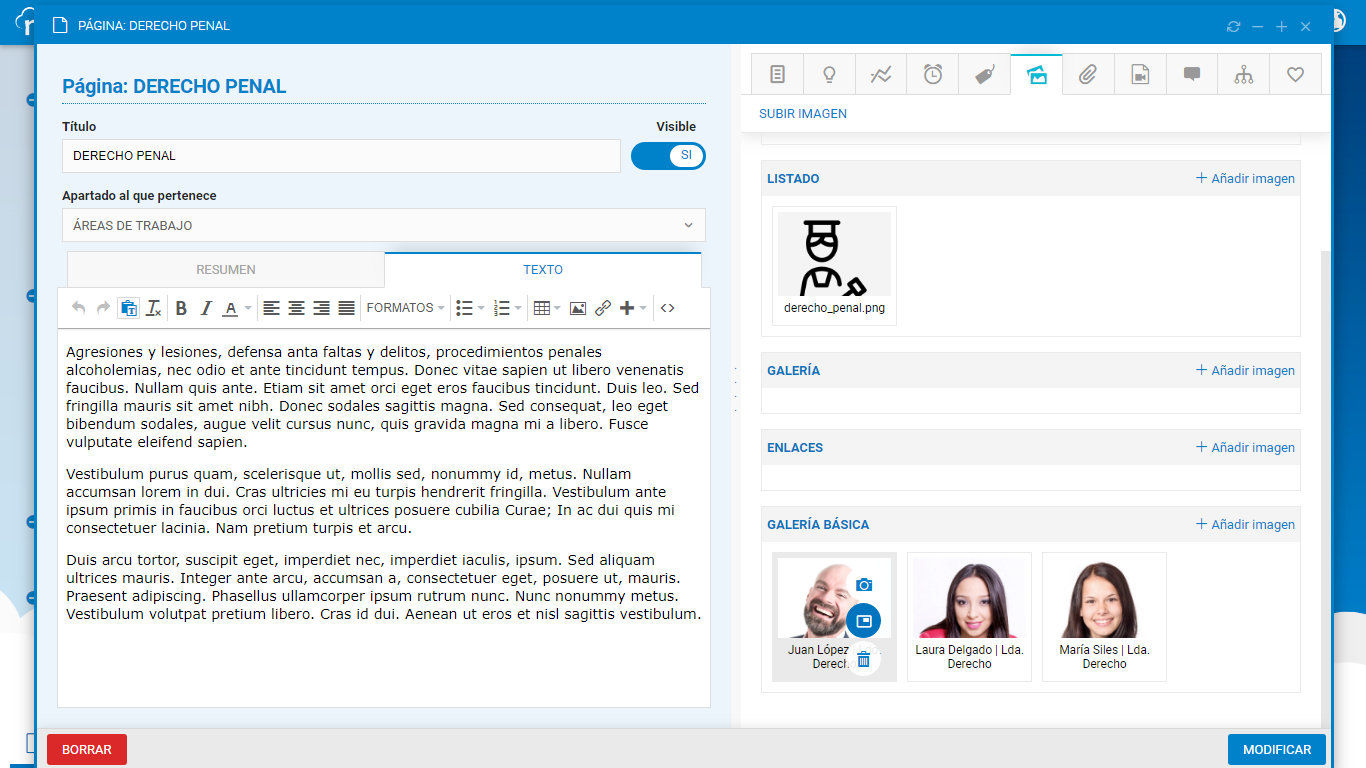Viewport: 1366px width, 768px height.
Task: Click the trash icon on Juan López photo
Action: [864, 659]
